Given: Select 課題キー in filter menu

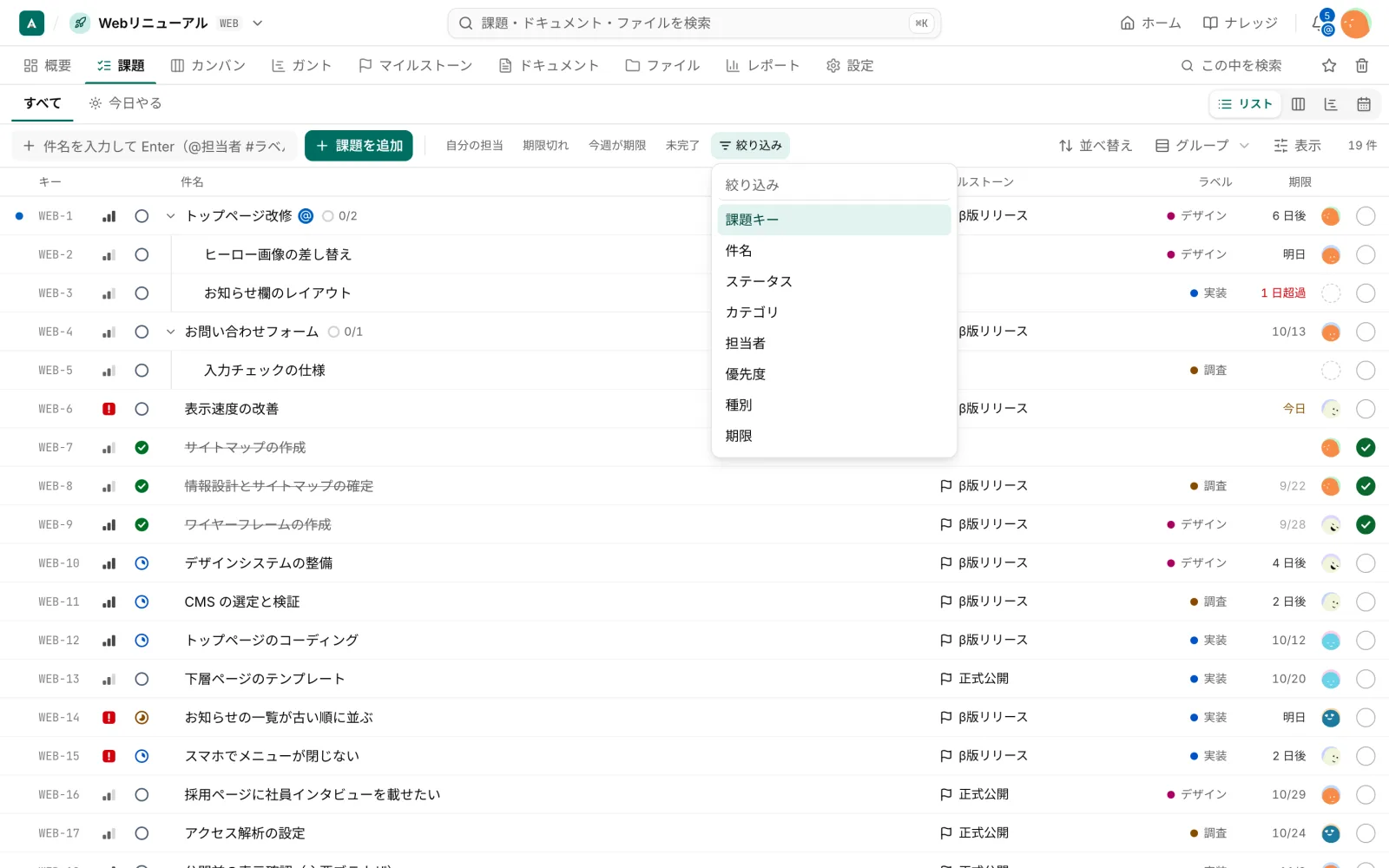Looking at the screenshot, I should (833, 220).
